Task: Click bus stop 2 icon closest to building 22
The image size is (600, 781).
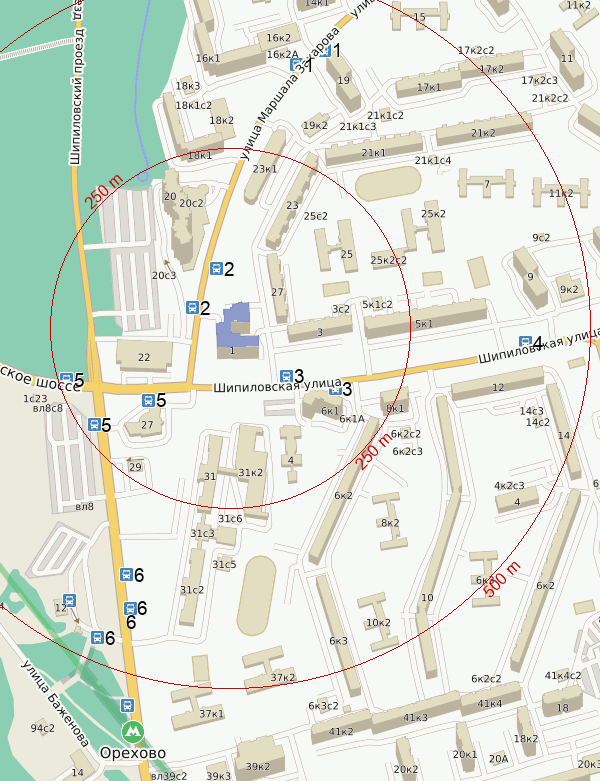Action: coord(192,307)
